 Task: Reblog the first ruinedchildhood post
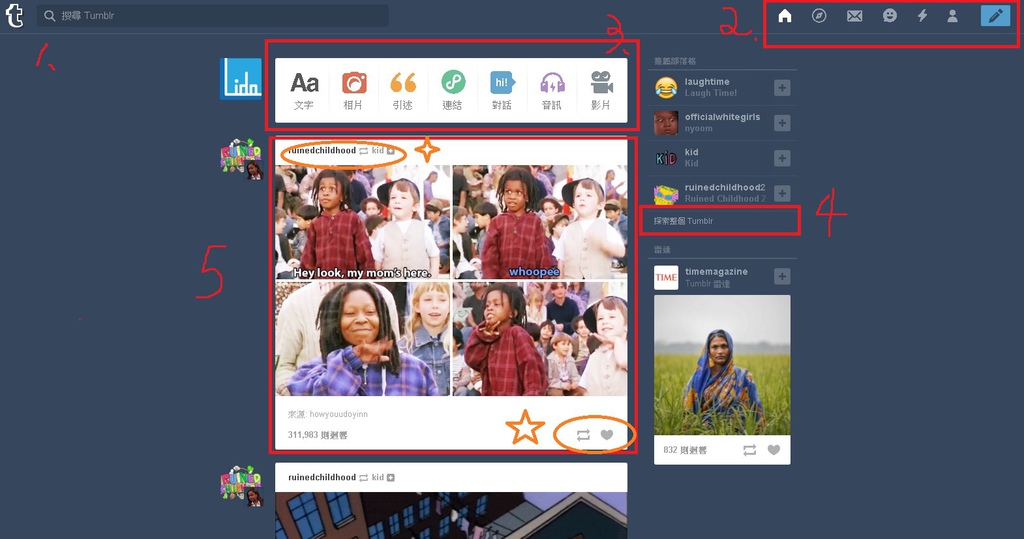pos(583,435)
